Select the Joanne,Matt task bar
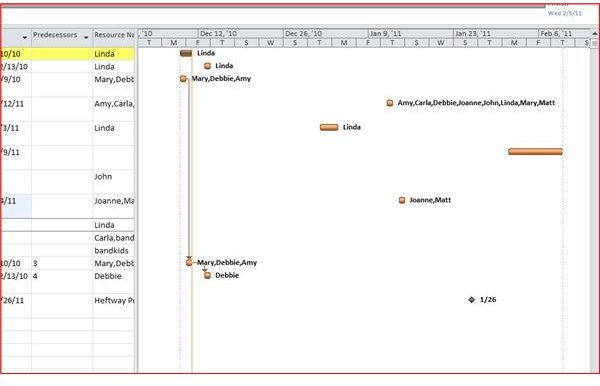The image size is (600, 386). click(402, 200)
